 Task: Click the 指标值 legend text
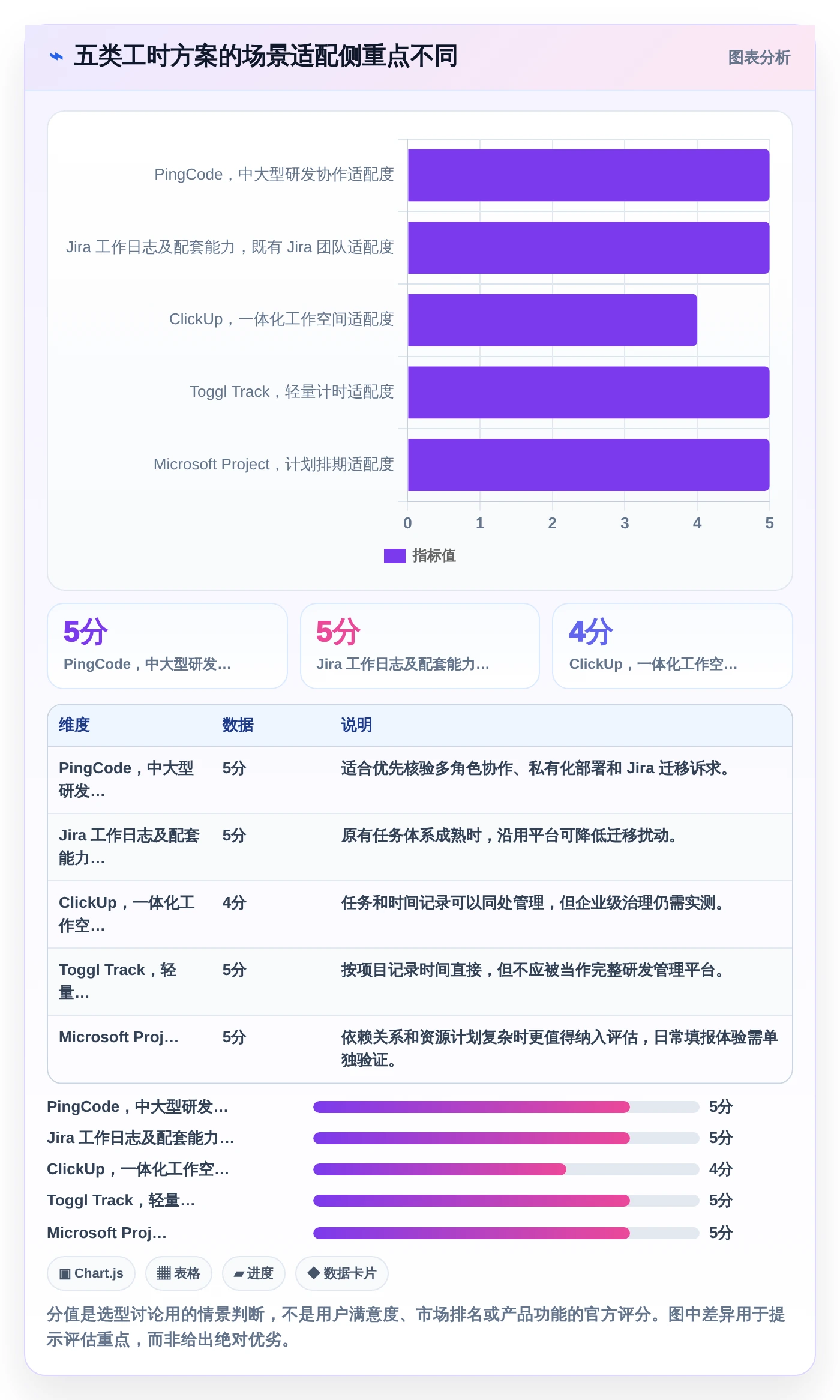[434, 556]
